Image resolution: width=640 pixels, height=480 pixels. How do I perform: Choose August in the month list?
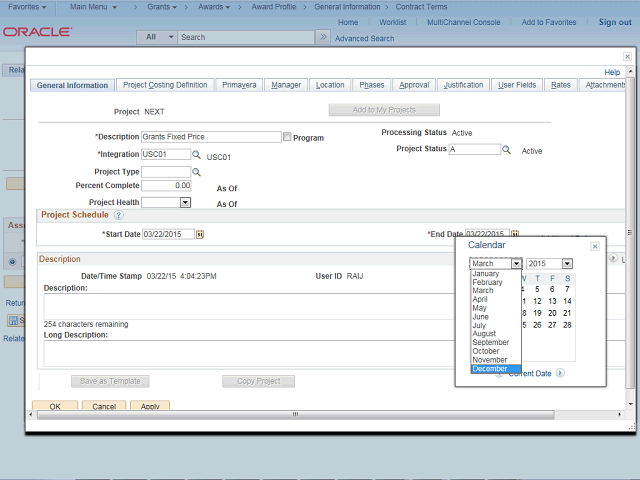click(485, 334)
